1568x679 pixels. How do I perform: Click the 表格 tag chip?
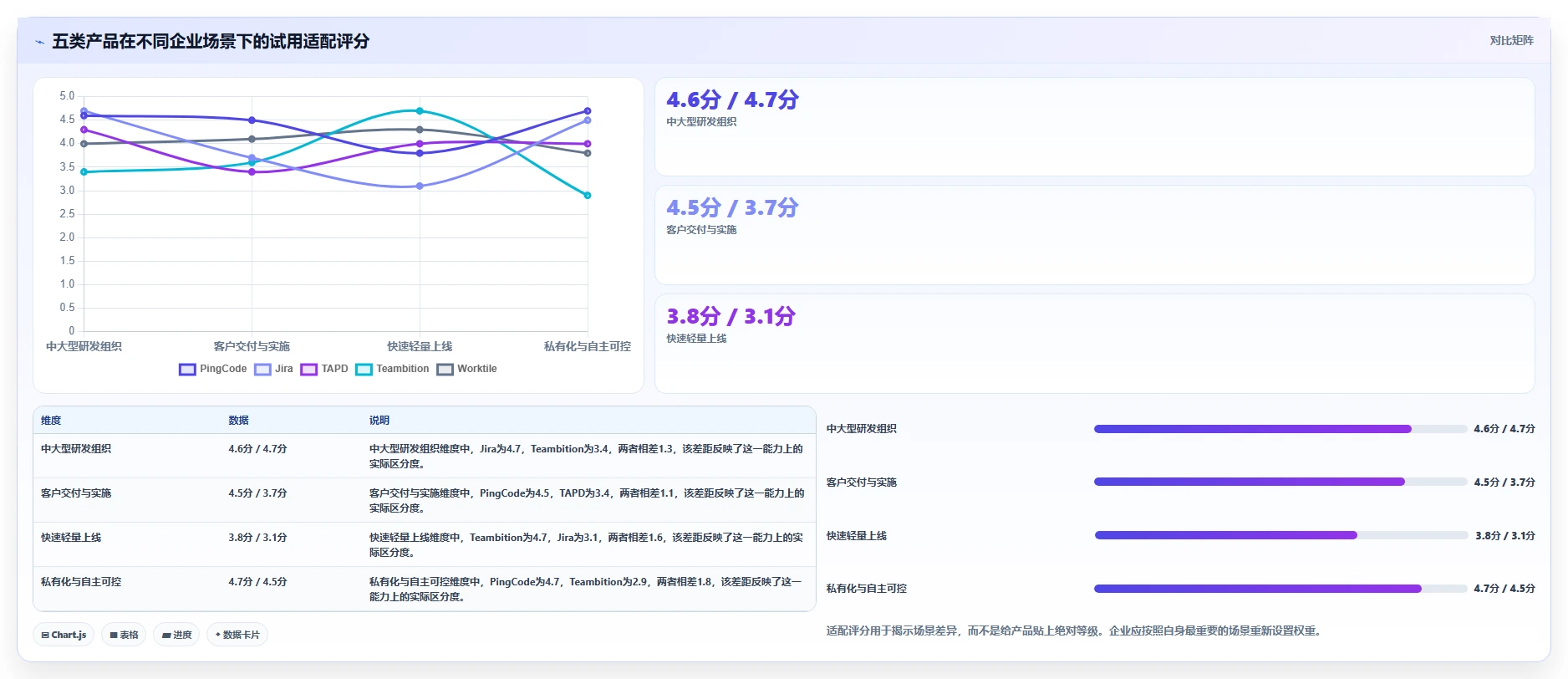pyautogui.click(x=124, y=635)
